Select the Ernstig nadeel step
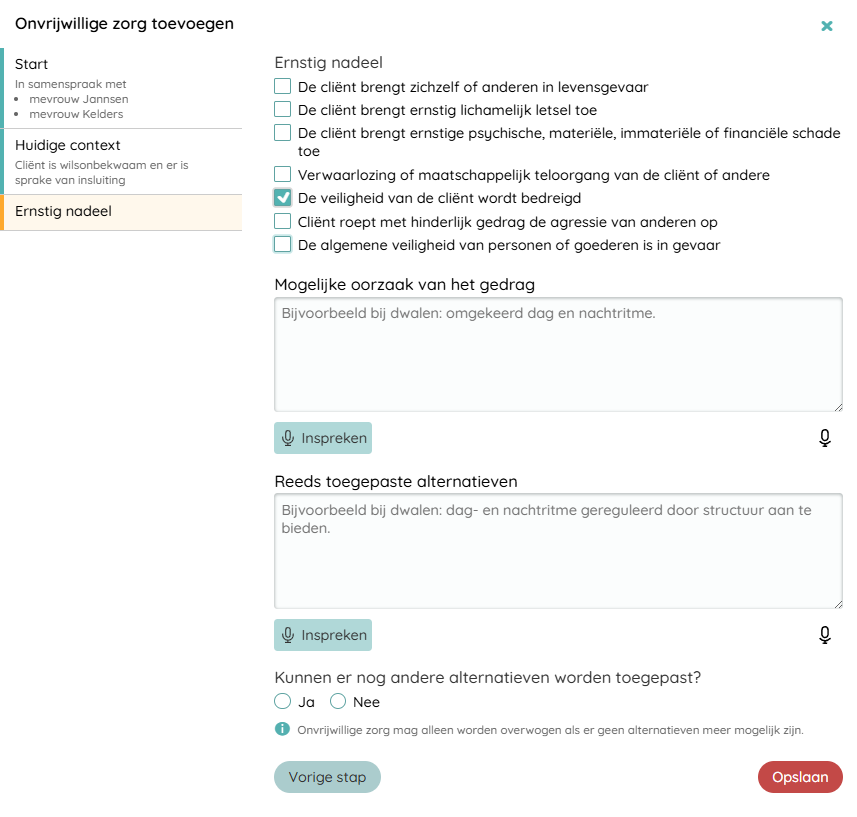 tap(122, 212)
